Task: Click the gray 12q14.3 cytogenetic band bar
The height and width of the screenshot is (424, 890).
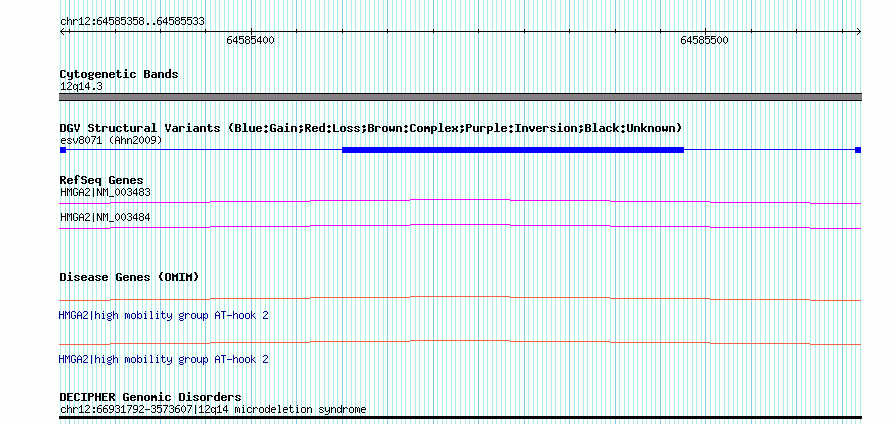Action: [460, 97]
